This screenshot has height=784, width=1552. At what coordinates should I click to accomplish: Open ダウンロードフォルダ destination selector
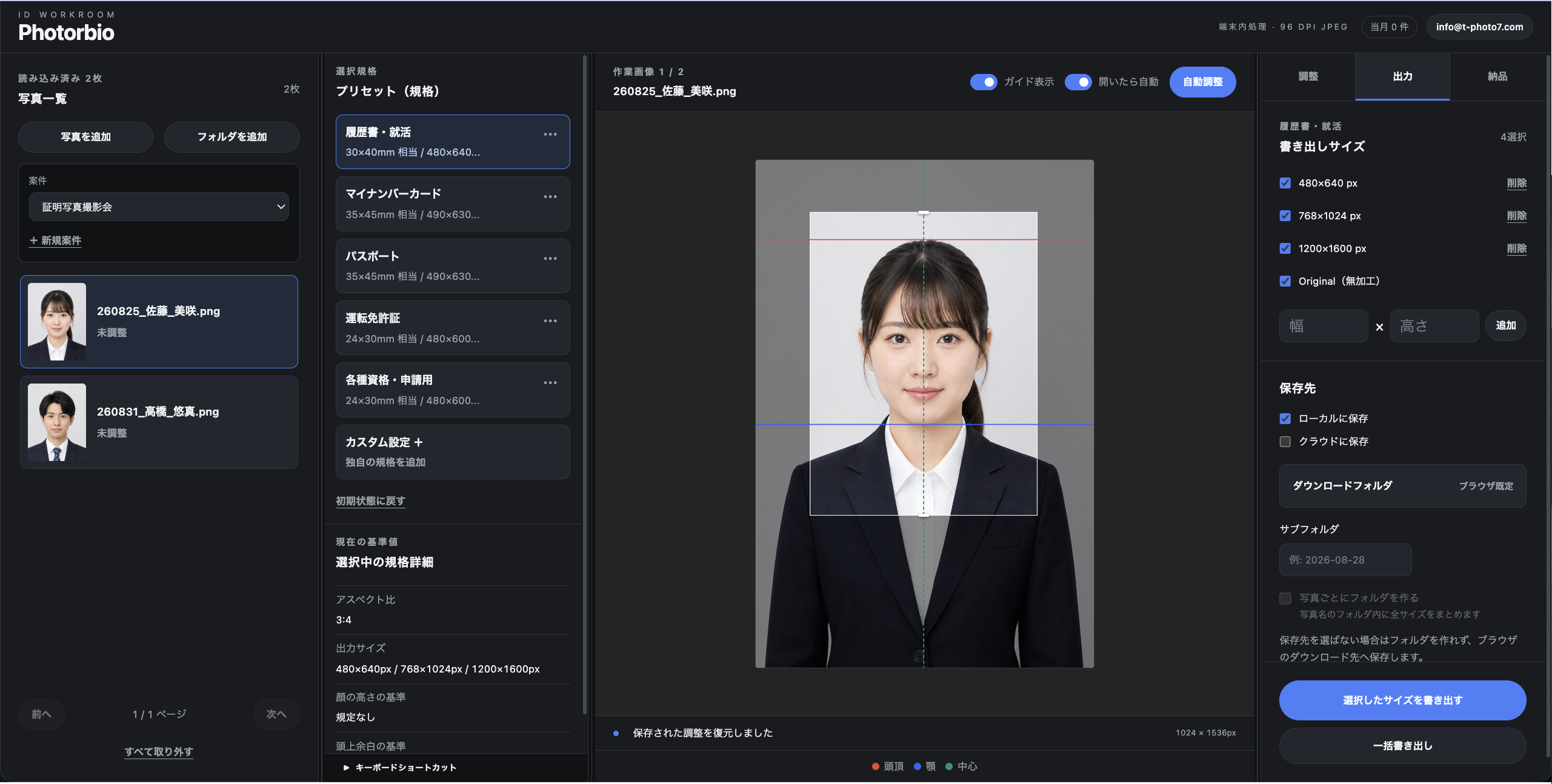pyautogui.click(x=1402, y=486)
